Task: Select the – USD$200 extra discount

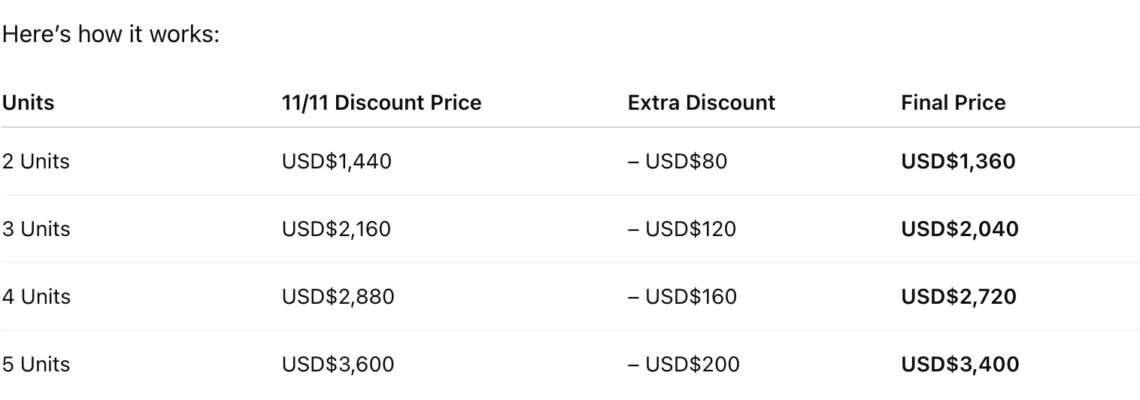Action: pyautogui.click(x=684, y=365)
